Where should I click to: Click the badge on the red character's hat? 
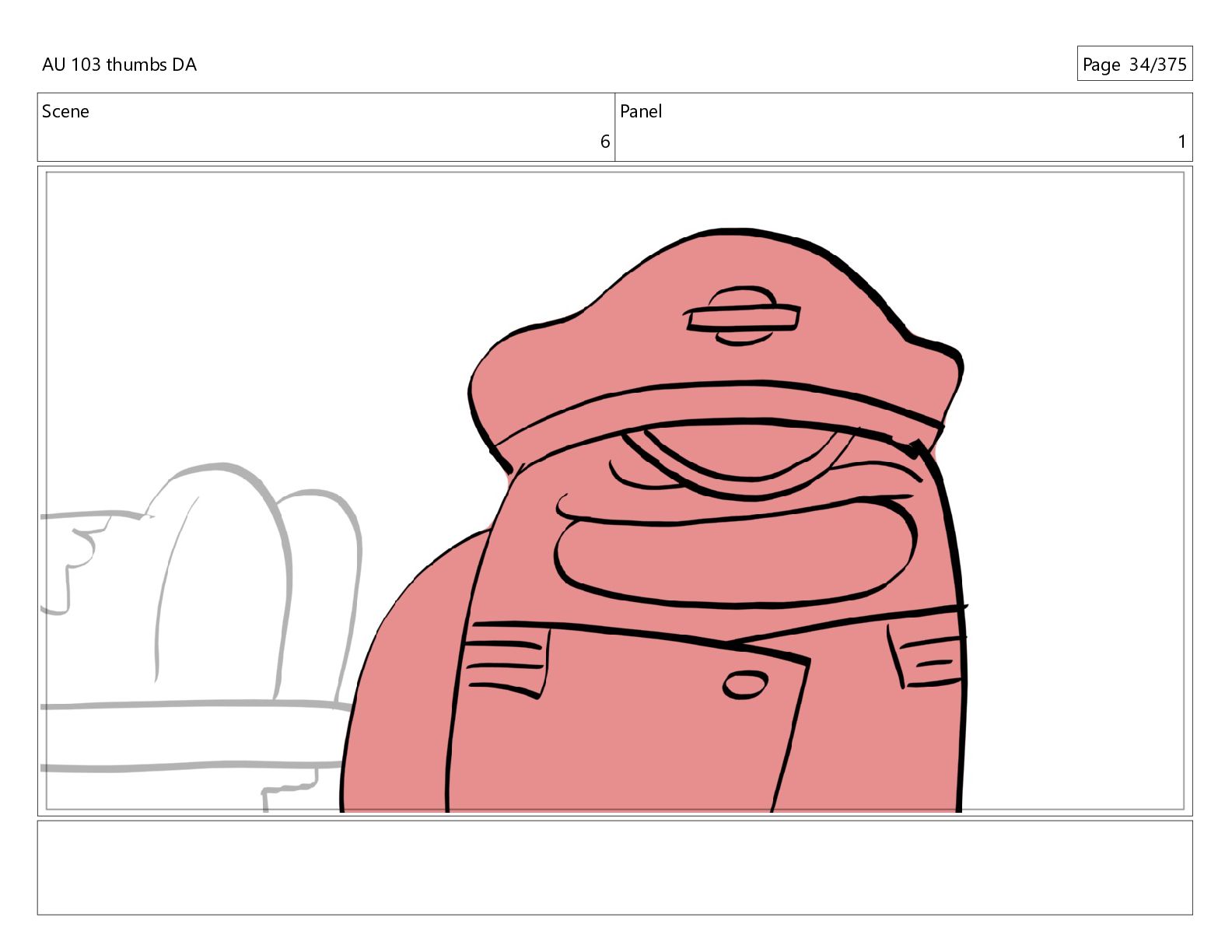click(741, 316)
